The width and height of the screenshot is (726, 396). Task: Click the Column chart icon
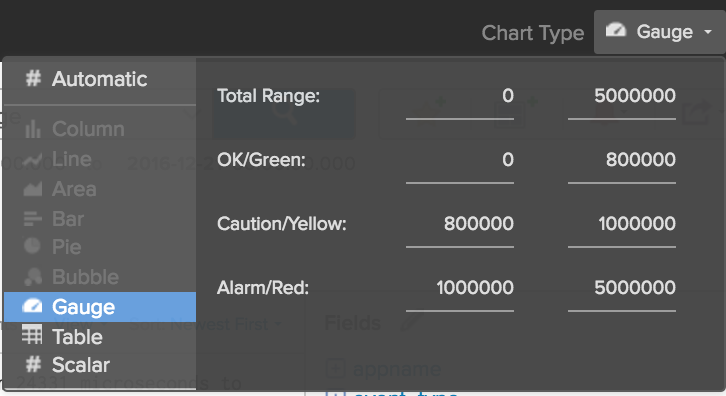click(33, 129)
